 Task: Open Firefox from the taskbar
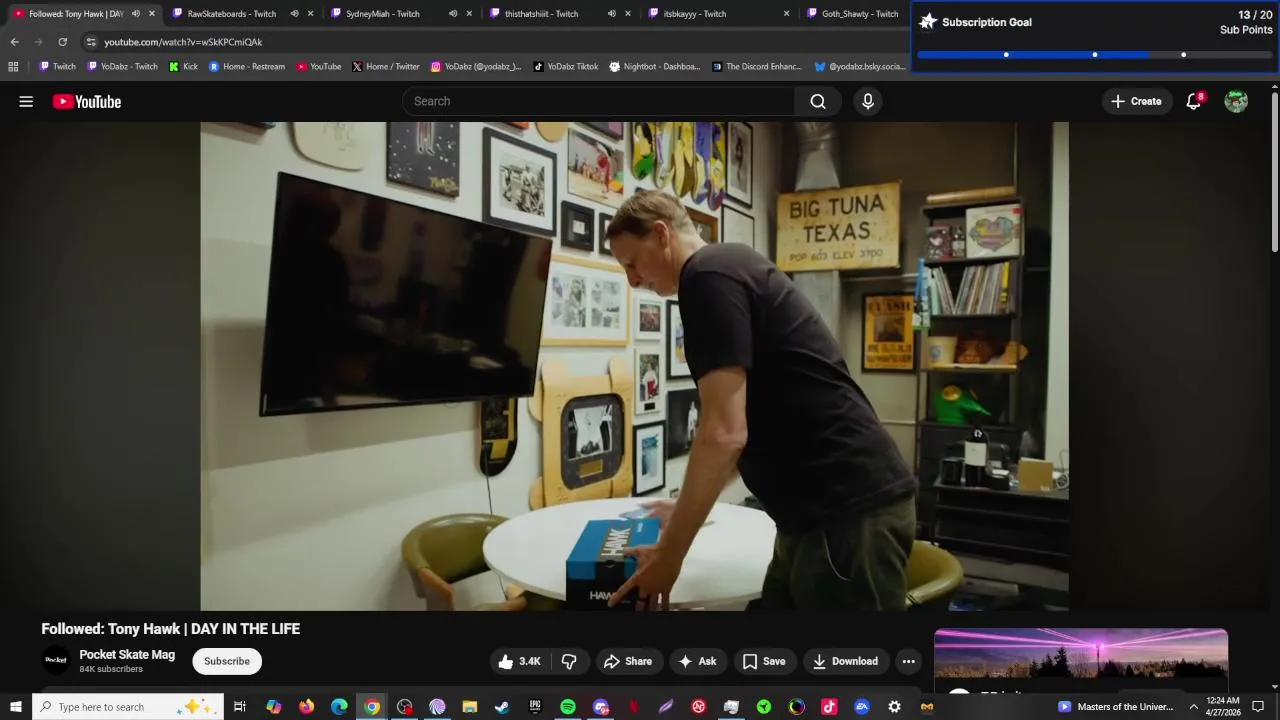pyautogui.click(x=306, y=707)
